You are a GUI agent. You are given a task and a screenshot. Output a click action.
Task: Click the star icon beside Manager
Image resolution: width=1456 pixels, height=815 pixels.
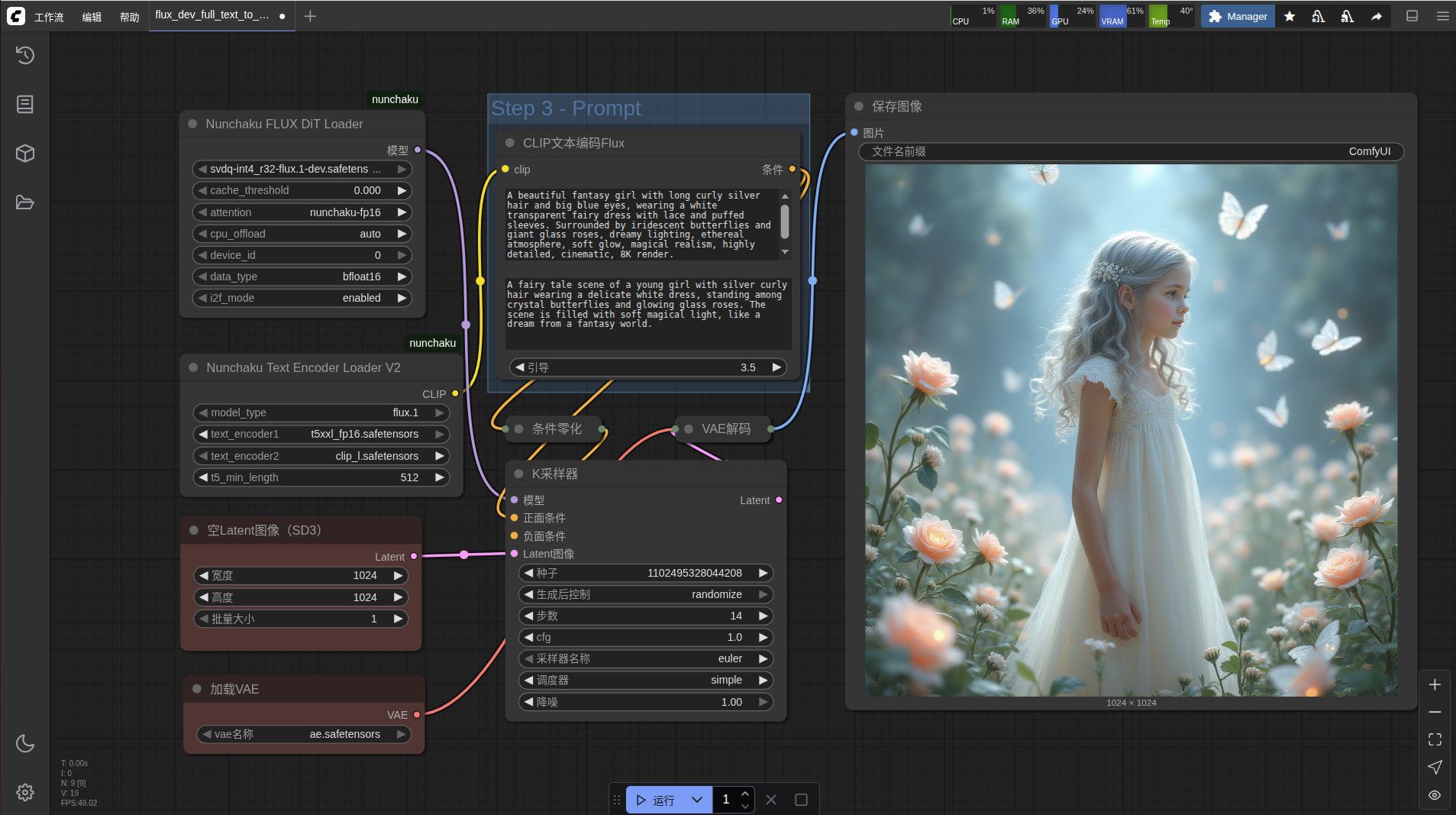(x=1290, y=16)
